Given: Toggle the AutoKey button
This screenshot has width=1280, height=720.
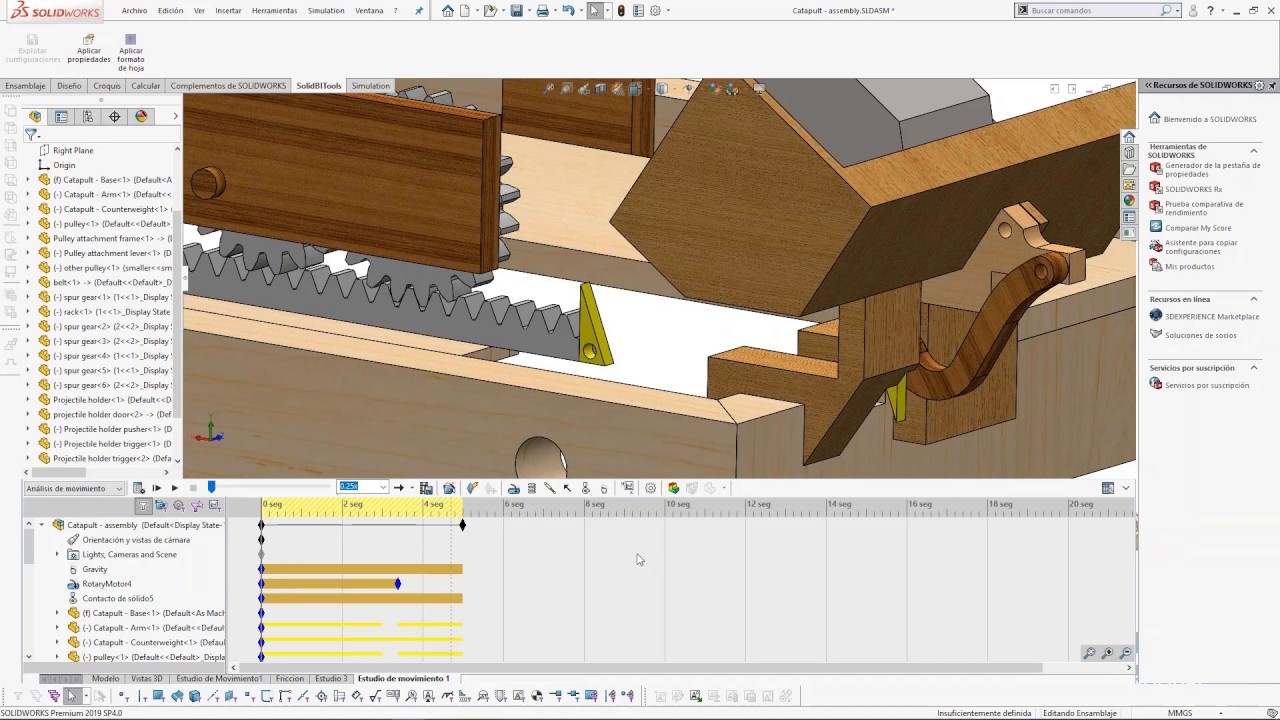Looking at the screenshot, I should click(x=473, y=488).
